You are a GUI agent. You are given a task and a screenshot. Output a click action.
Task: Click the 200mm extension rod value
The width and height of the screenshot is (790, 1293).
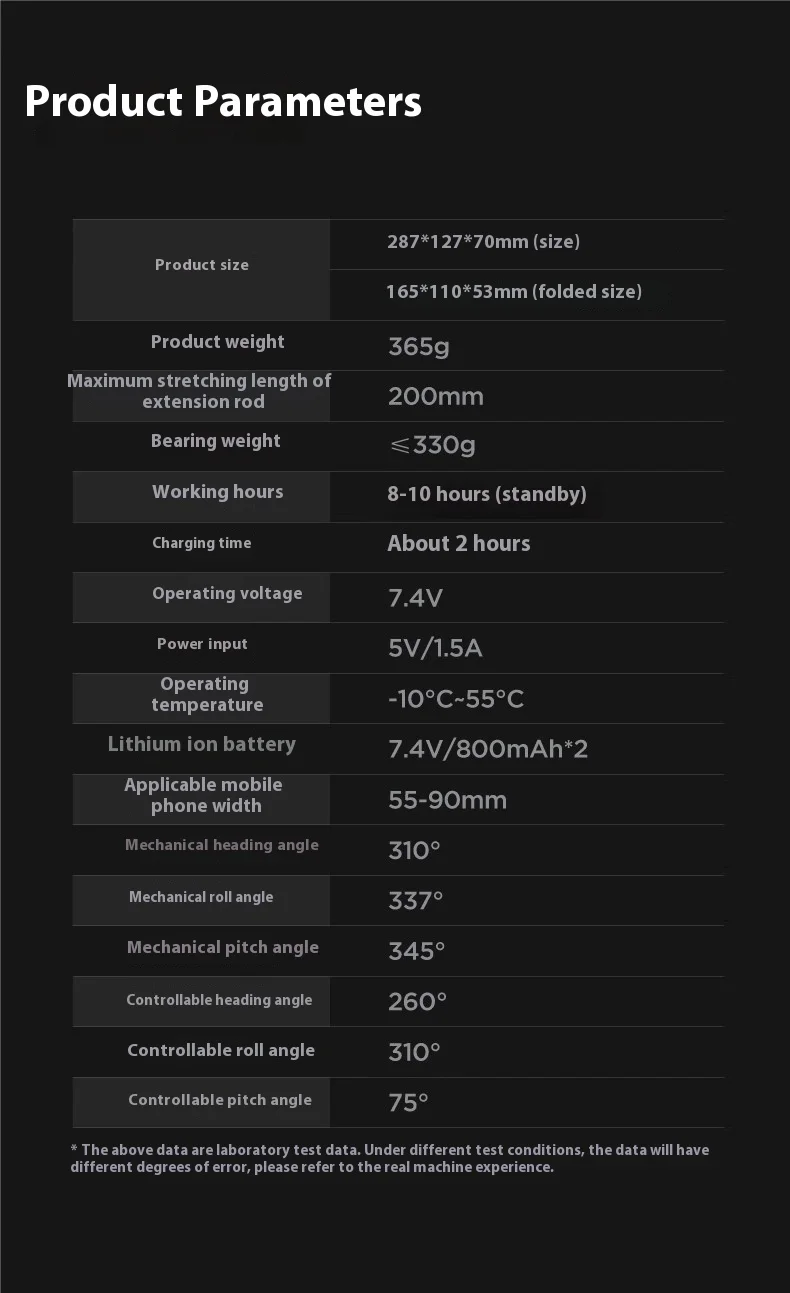(x=435, y=397)
